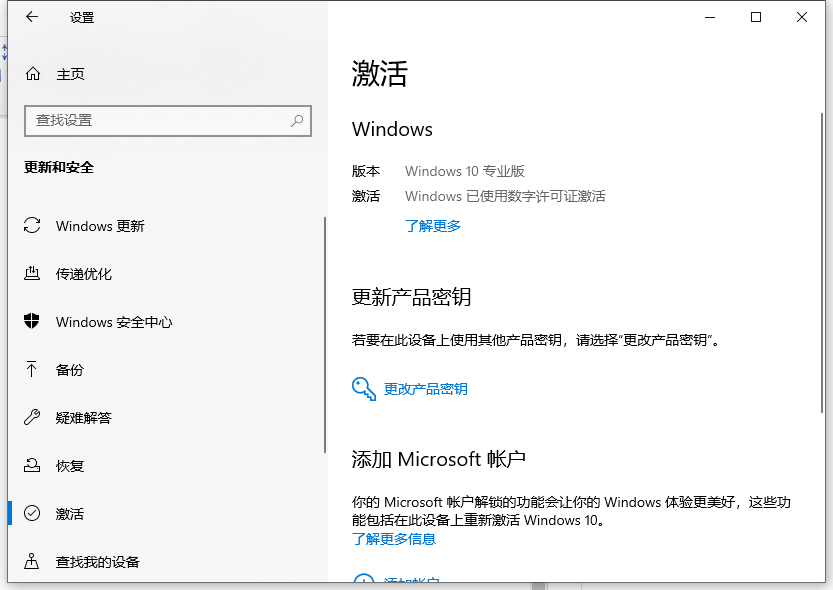Click the 疑难解答 wrench icon
The image size is (833, 590).
32,418
